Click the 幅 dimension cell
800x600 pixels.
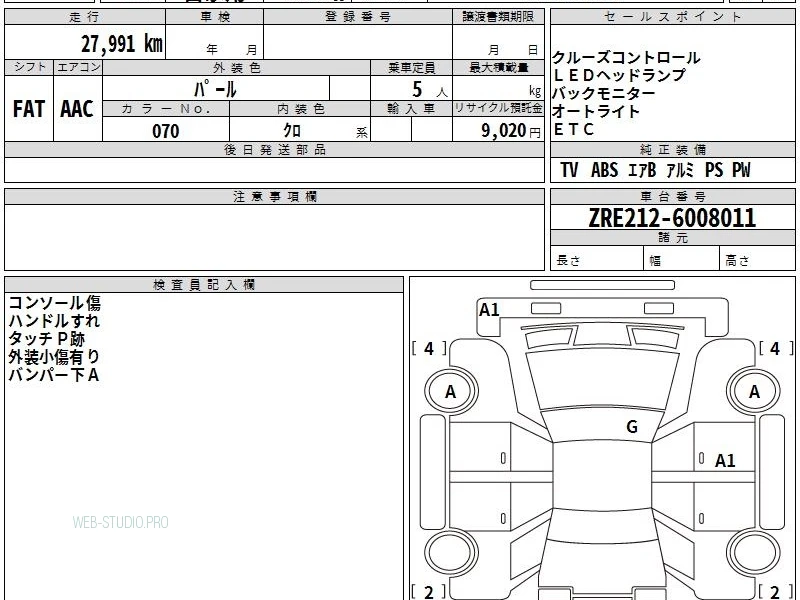pos(682,259)
